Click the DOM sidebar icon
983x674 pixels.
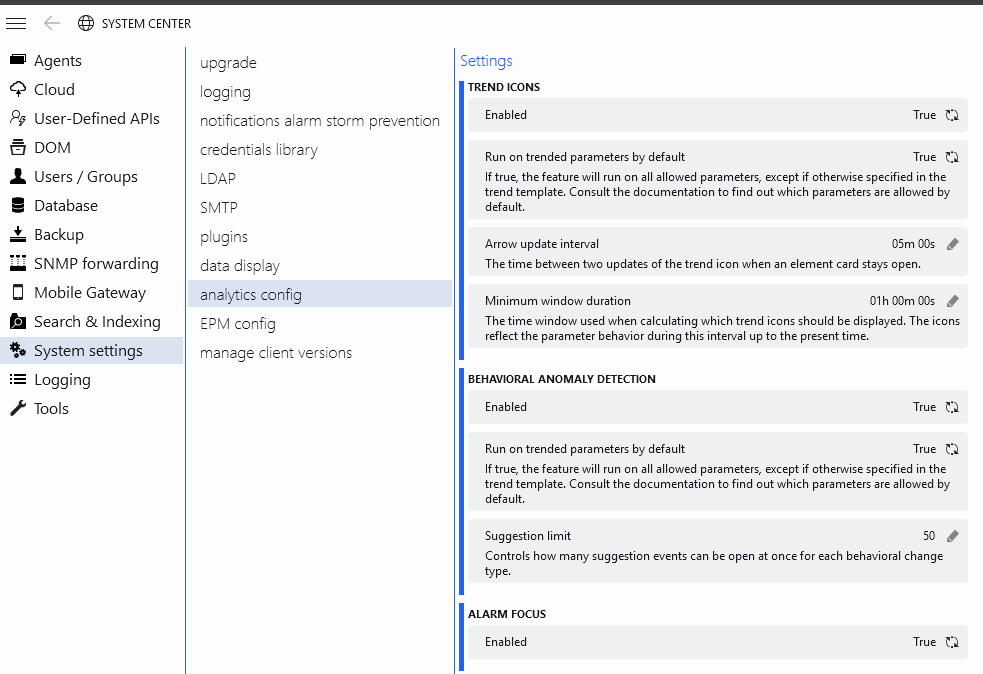tap(17, 147)
